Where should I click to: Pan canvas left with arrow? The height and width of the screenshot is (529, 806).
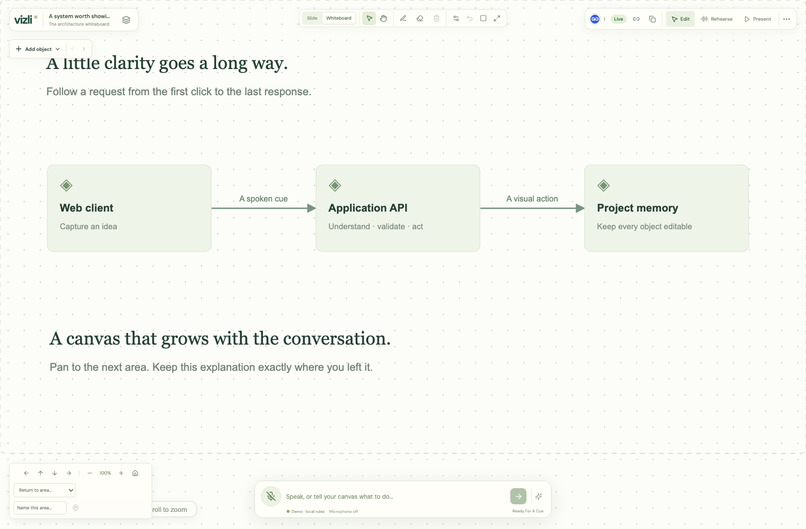[x=26, y=473]
